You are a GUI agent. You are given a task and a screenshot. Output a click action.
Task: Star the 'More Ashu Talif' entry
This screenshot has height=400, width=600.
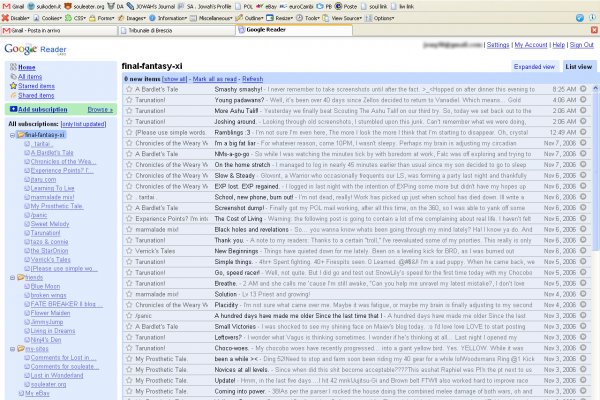pos(129,111)
